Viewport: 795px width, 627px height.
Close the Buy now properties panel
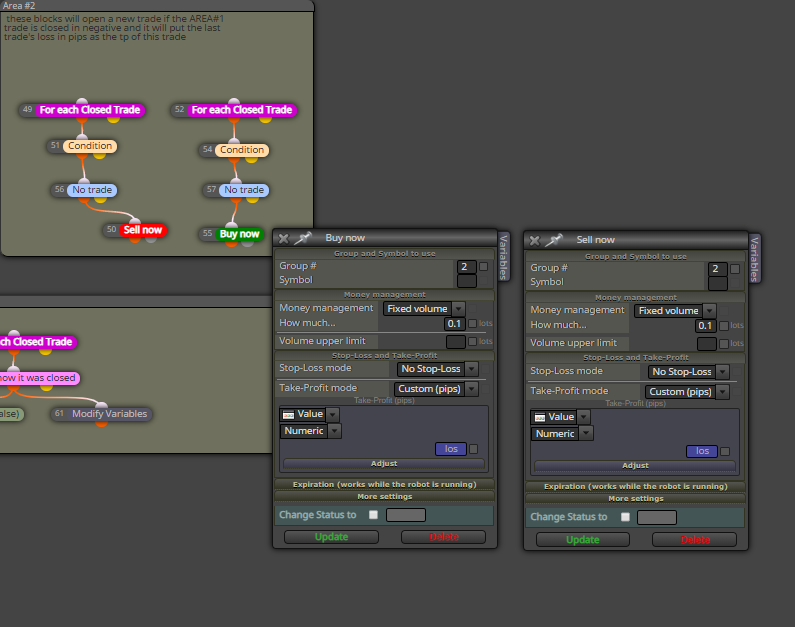(x=283, y=238)
